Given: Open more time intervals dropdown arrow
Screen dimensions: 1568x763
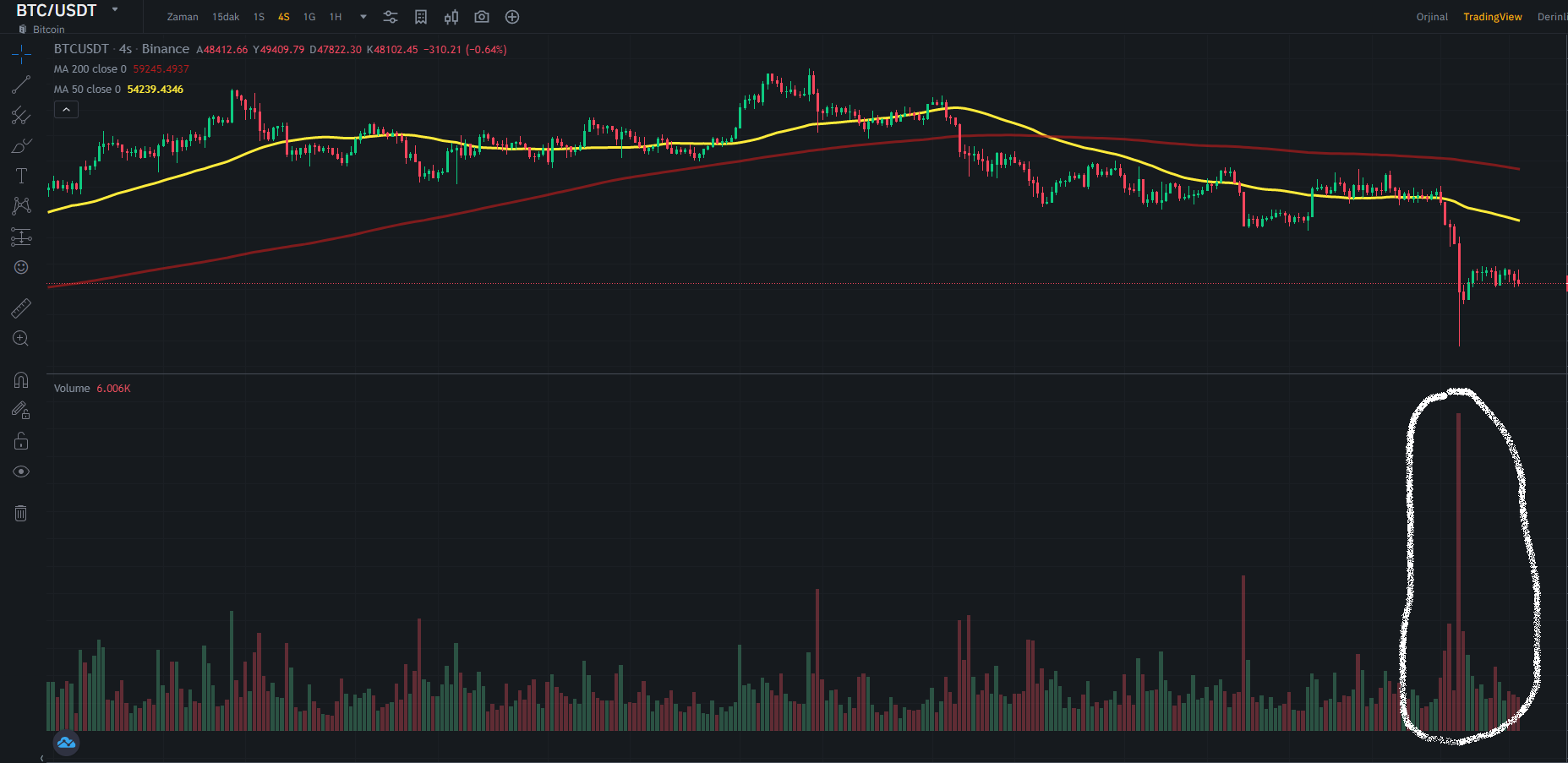Looking at the screenshot, I should (363, 17).
